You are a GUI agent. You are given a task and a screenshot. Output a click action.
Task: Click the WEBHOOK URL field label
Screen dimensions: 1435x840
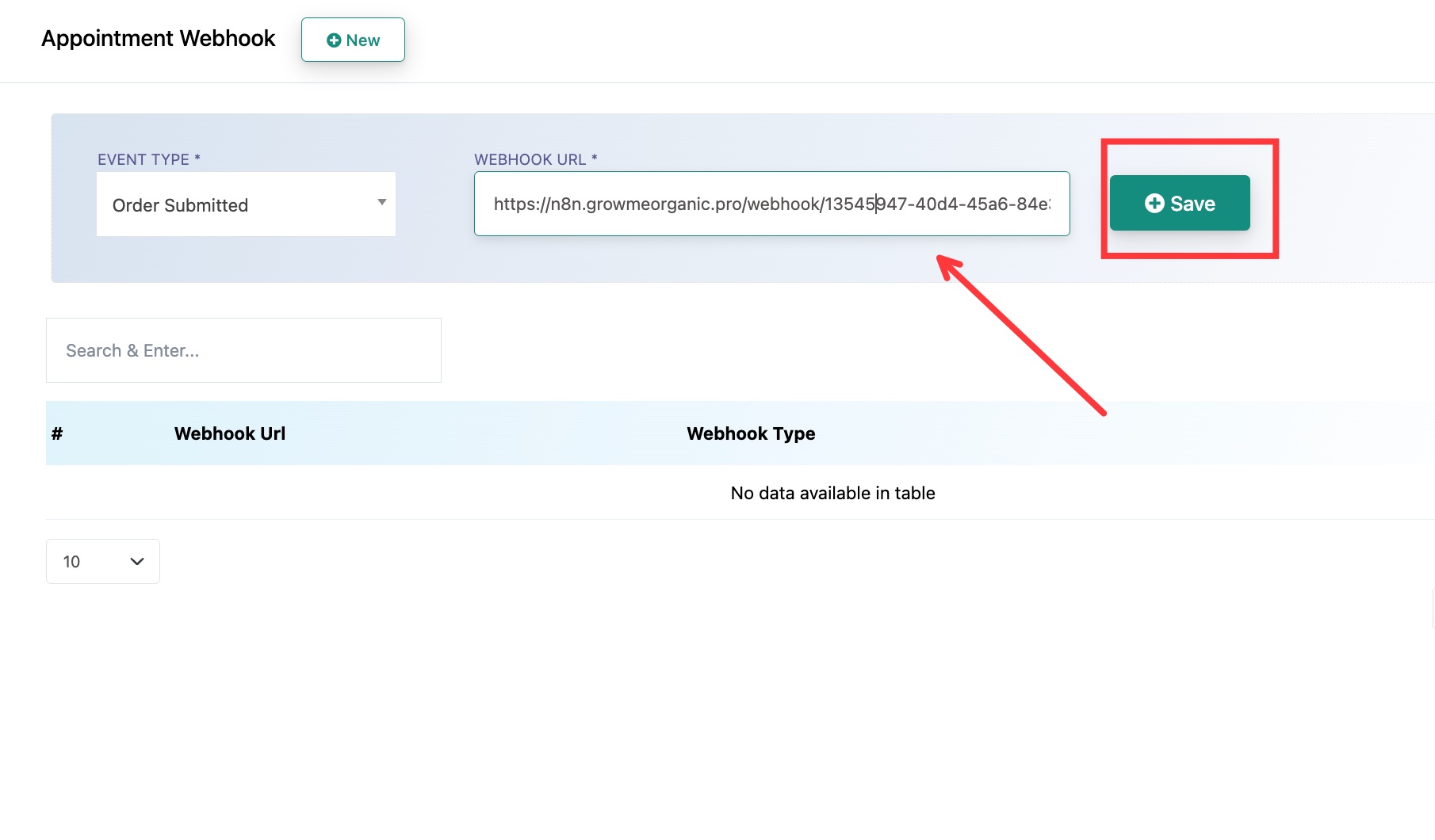[x=536, y=159]
